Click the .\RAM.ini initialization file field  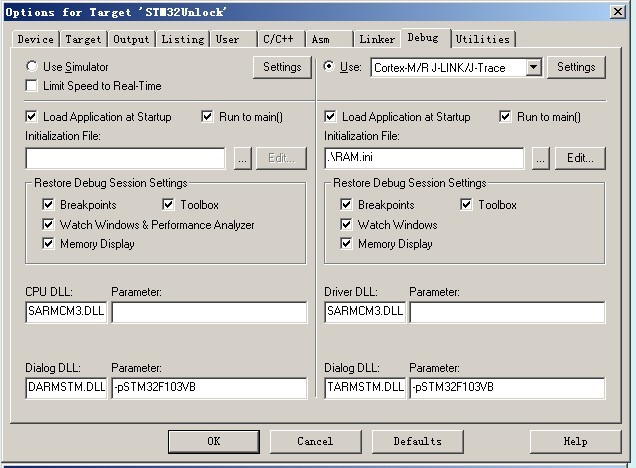(424, 158)
